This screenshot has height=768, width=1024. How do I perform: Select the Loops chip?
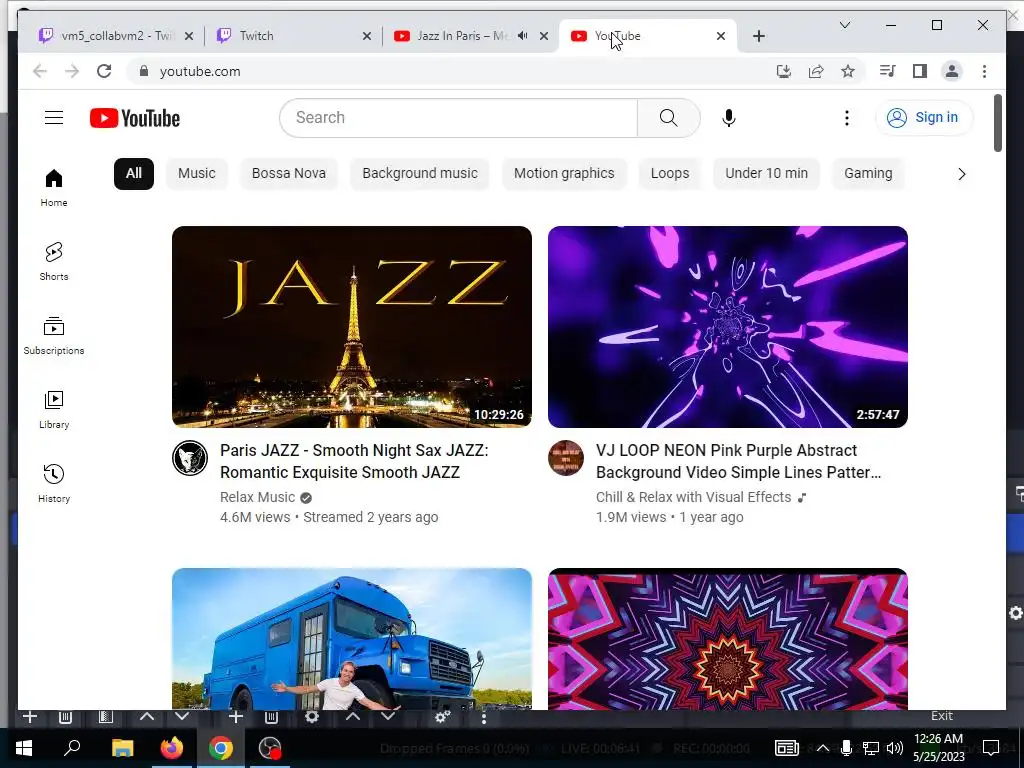[670, 174]
